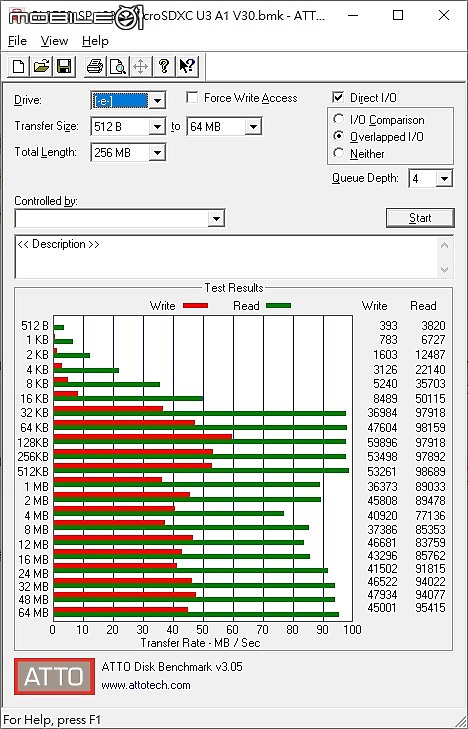The width and height of the screenshot is (468, 729).
Task: Click write value 45001
Action: (382, 607)
